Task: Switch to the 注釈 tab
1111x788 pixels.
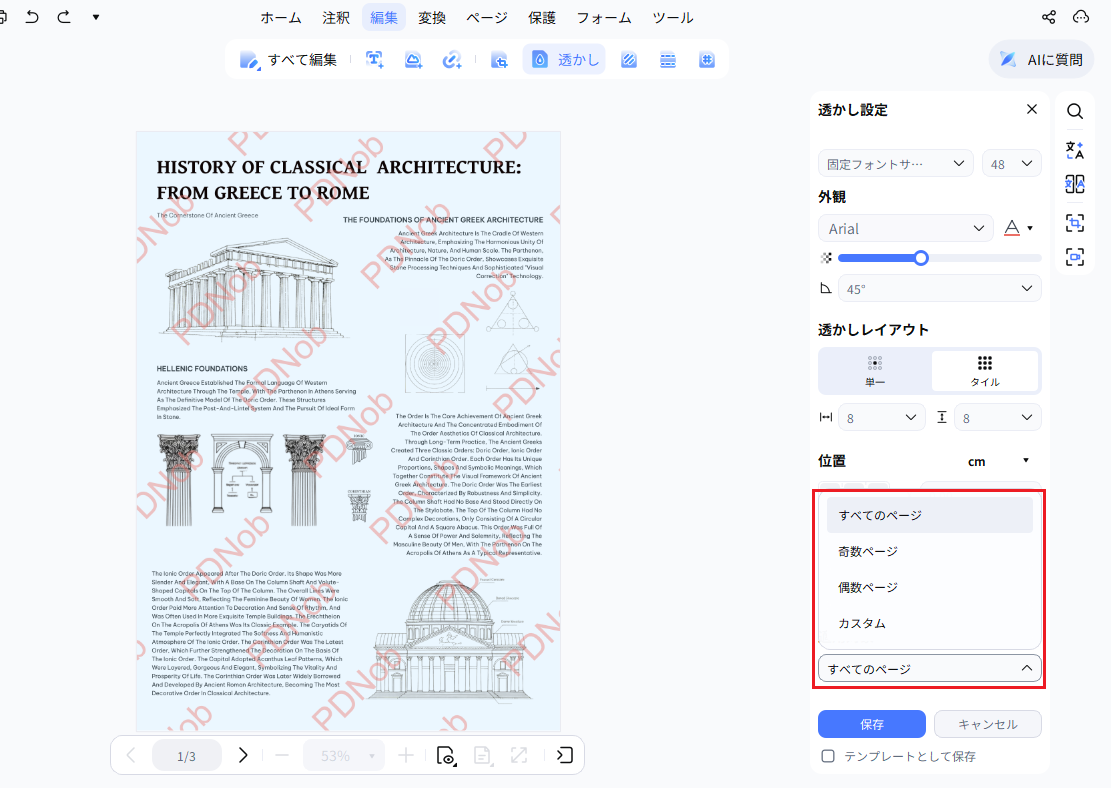Action: pos(336,18)
